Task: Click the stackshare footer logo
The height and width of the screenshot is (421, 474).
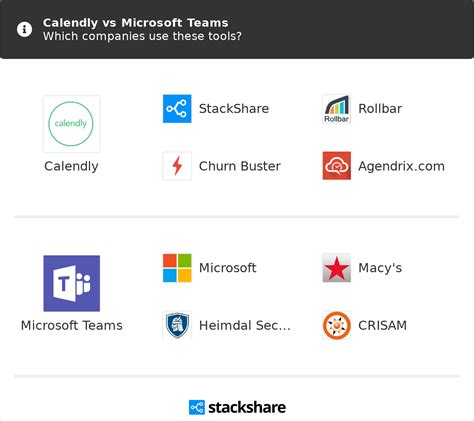Action: tap(237, 407)
